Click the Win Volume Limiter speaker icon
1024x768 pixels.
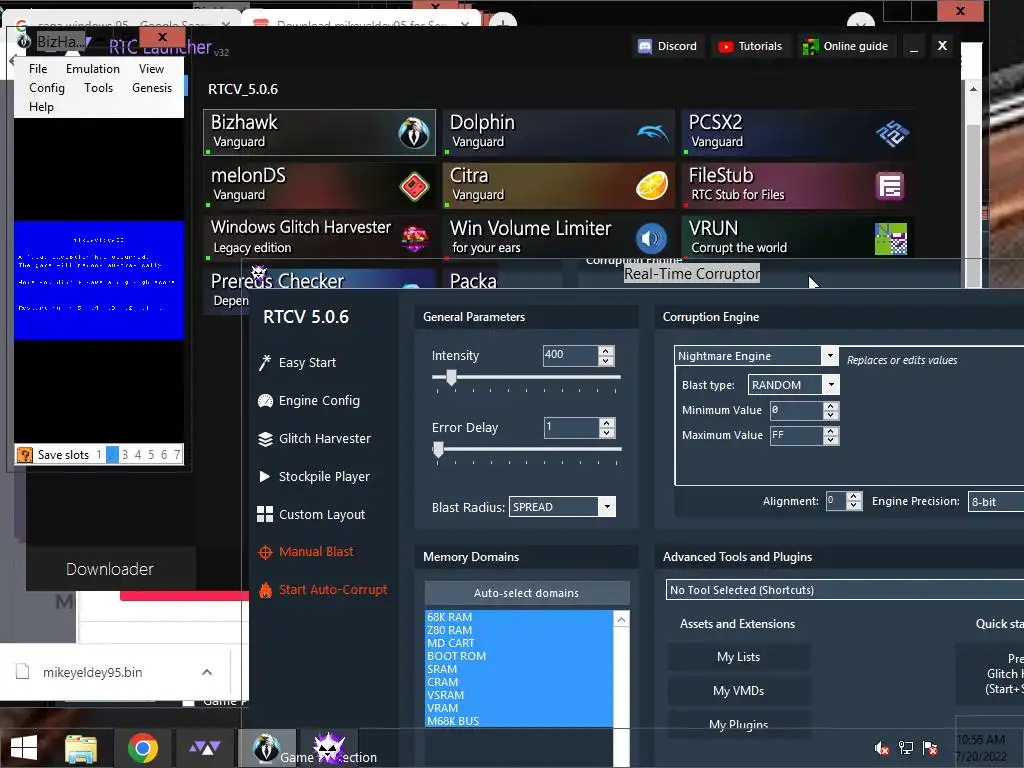point(650,239)
